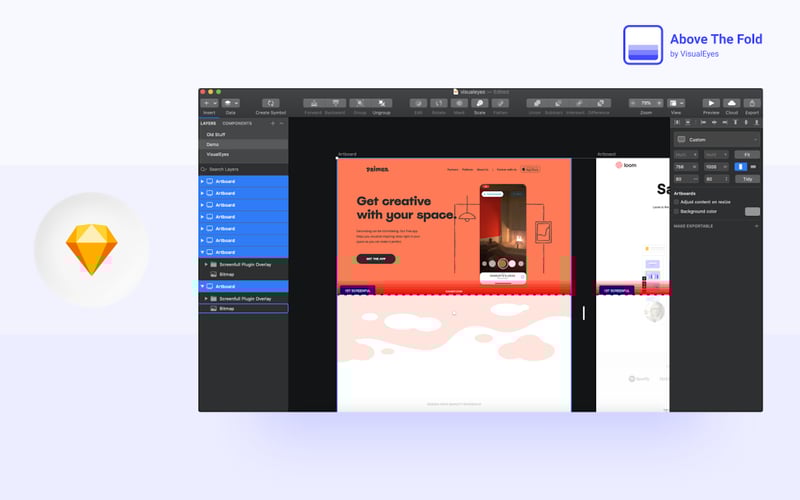Align layers to right edge
Viewport: 800px width, 500px height.
724,122
